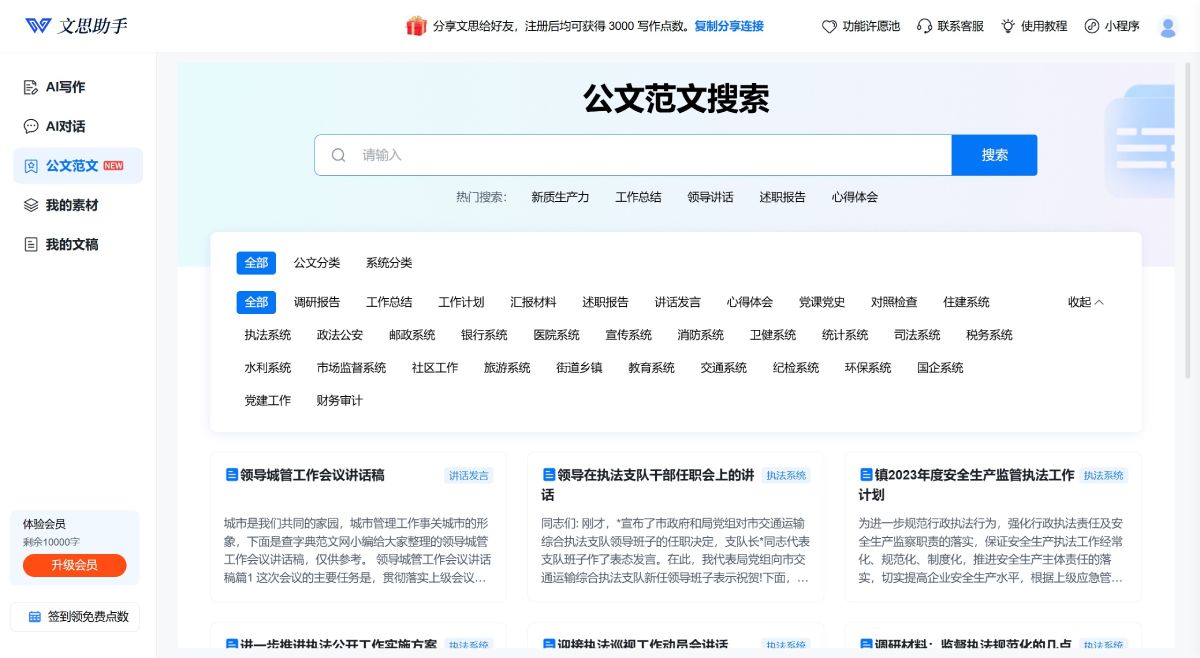The height and width of the screenshot is (658, 1200).
Task: Open the 功能许愿池 wish icon
Action: [x=827, y=26]
